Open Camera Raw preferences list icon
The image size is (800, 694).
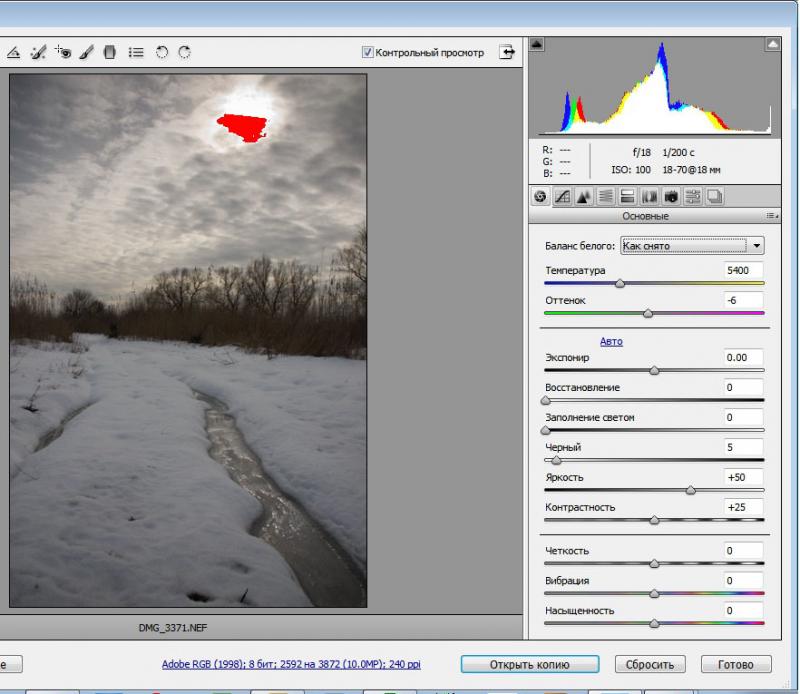pyautogui.click(x=136, y=52)
